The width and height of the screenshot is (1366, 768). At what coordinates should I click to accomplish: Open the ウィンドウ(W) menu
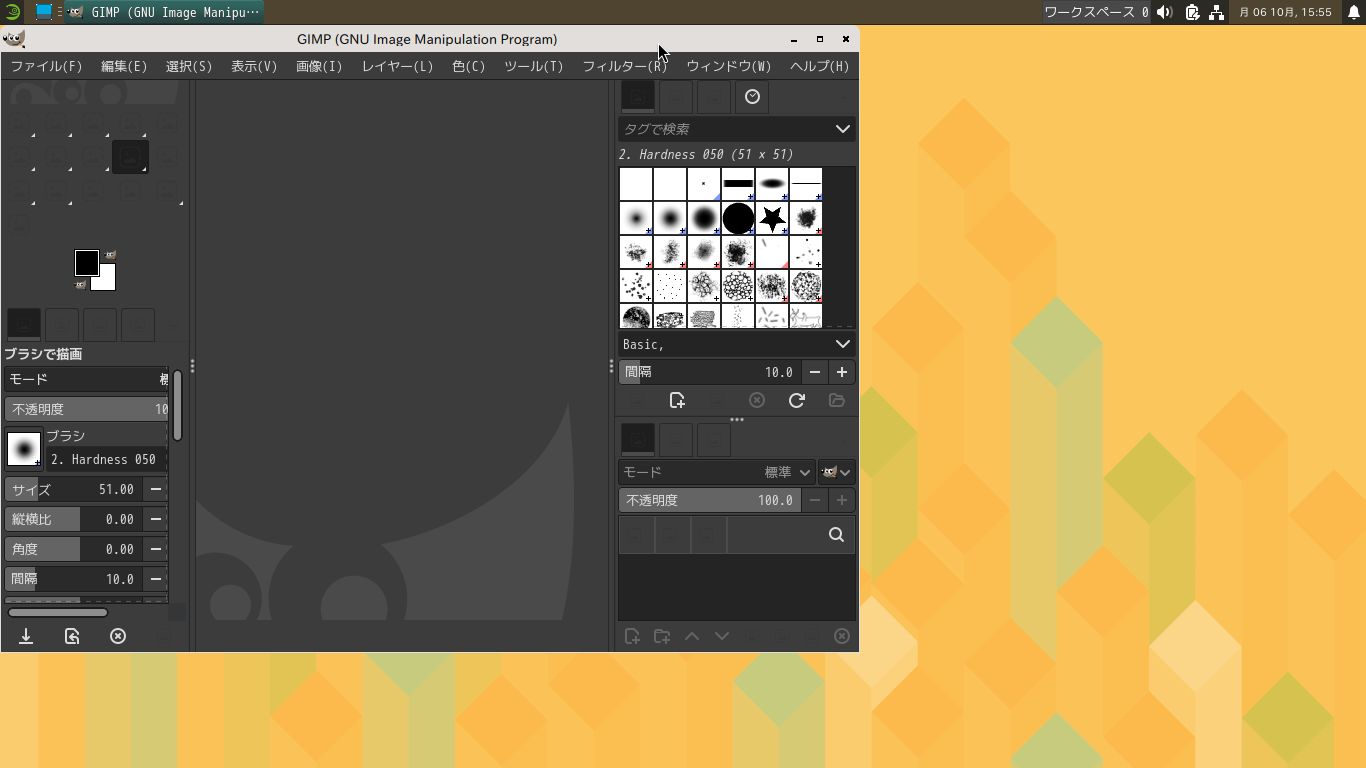click(729, 66)
